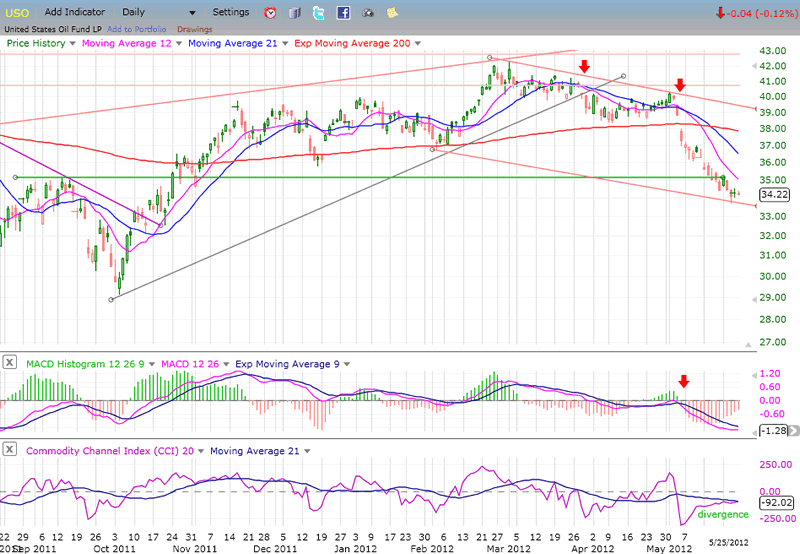Close the MACD Histogram panel

click(x=10, y=360)
